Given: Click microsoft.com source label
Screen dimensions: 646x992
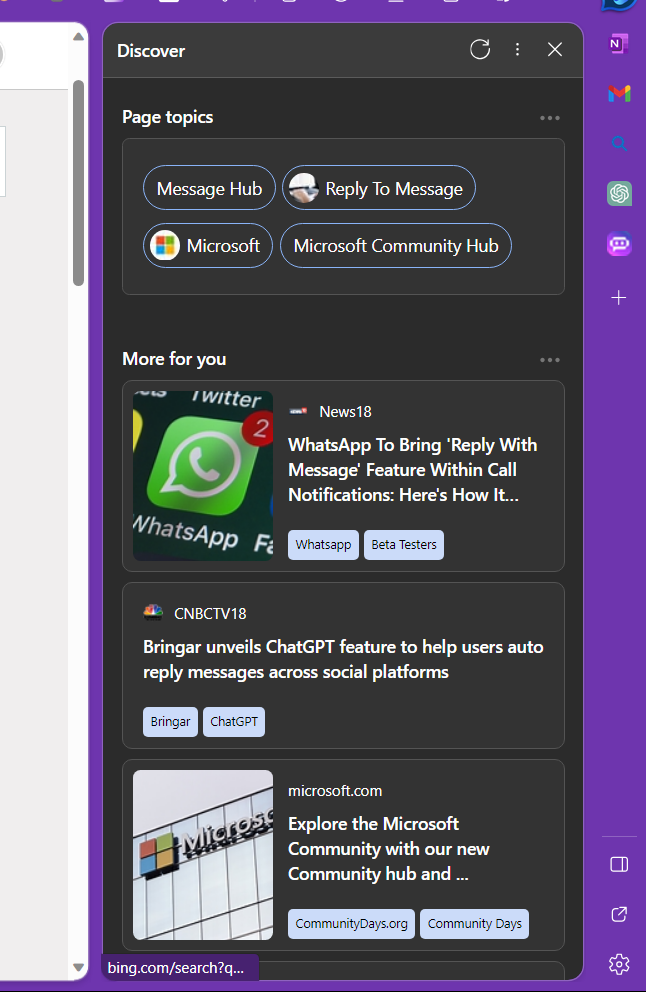Looking at the screenshot, I should point(335,791).
